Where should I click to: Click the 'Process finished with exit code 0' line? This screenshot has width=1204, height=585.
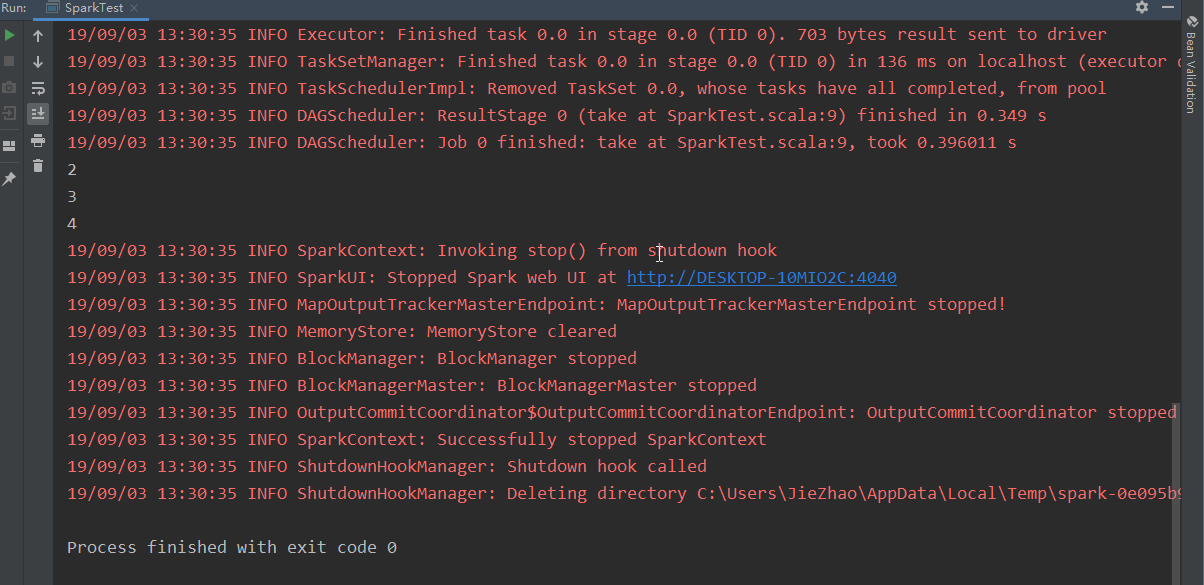[231, 547]
